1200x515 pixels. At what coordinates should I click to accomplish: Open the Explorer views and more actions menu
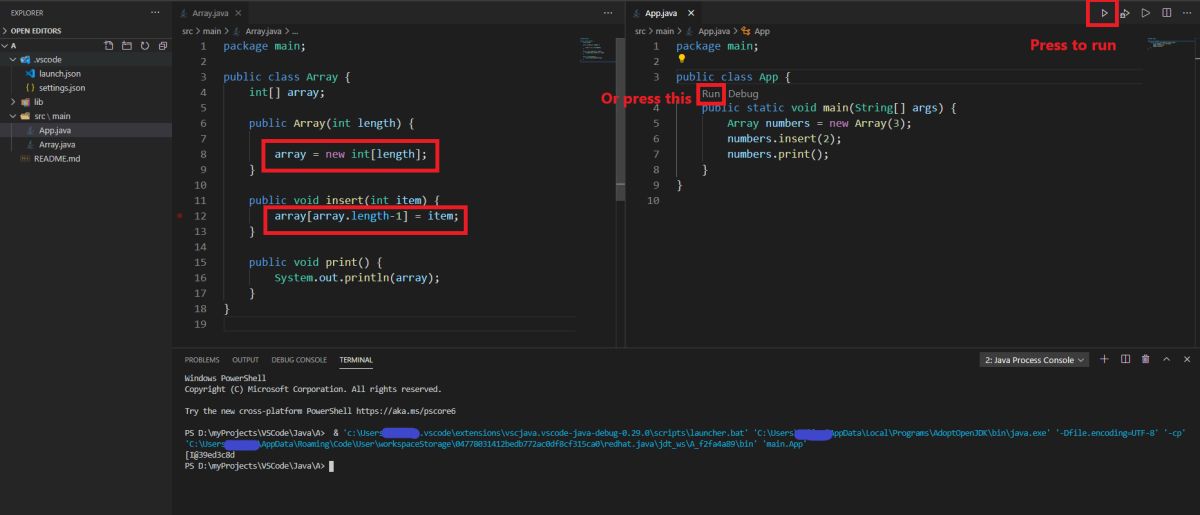coord(154,13)
